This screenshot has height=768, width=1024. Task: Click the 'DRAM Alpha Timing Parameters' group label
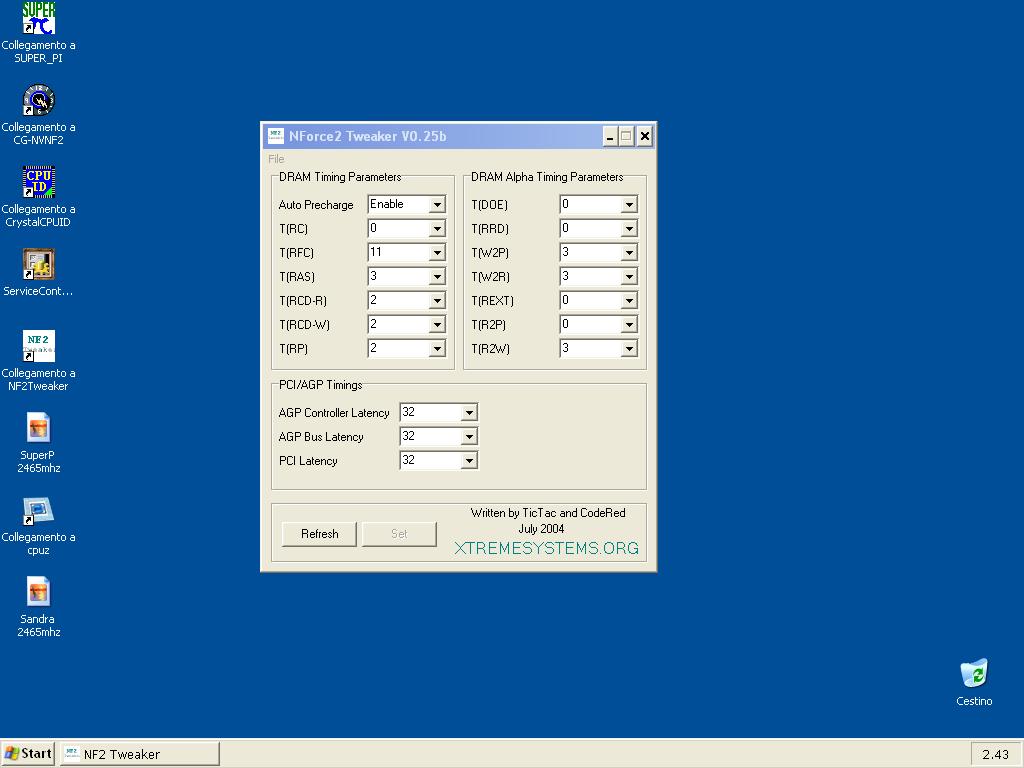(x=547, y=177)
